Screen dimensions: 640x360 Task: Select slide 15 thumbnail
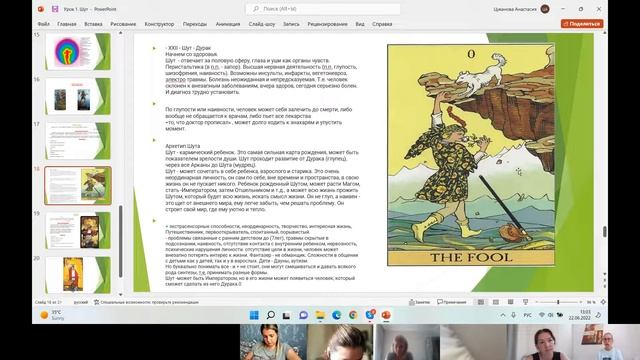click(x=78, y=52)
